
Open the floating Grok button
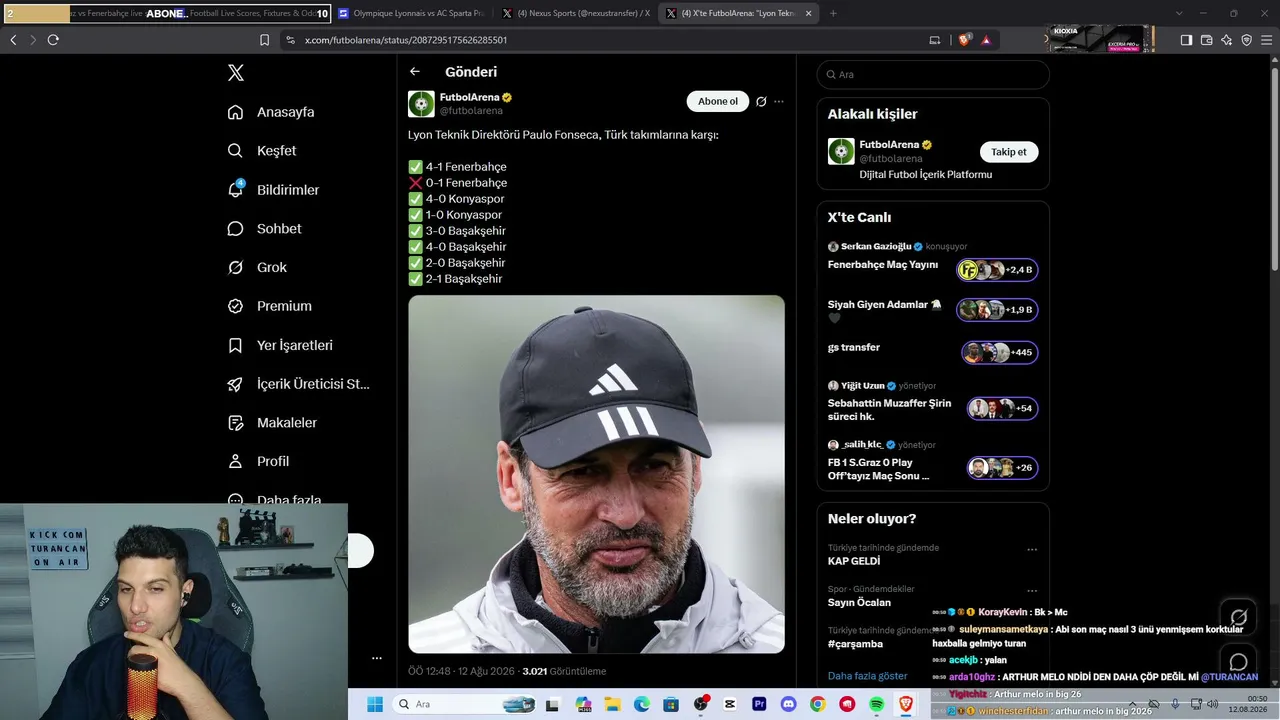[1238, 617]
